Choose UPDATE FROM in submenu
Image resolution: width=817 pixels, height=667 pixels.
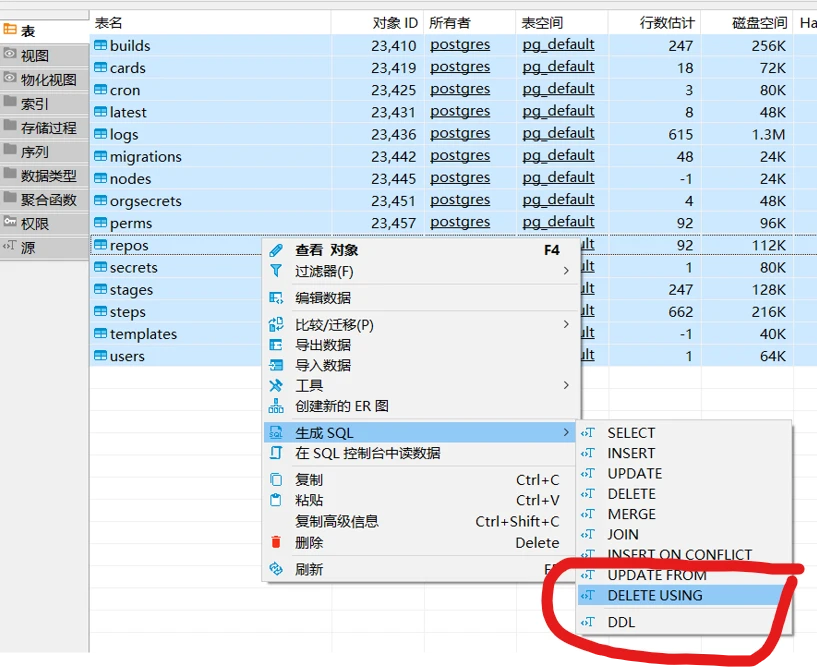tap(684, 575)
